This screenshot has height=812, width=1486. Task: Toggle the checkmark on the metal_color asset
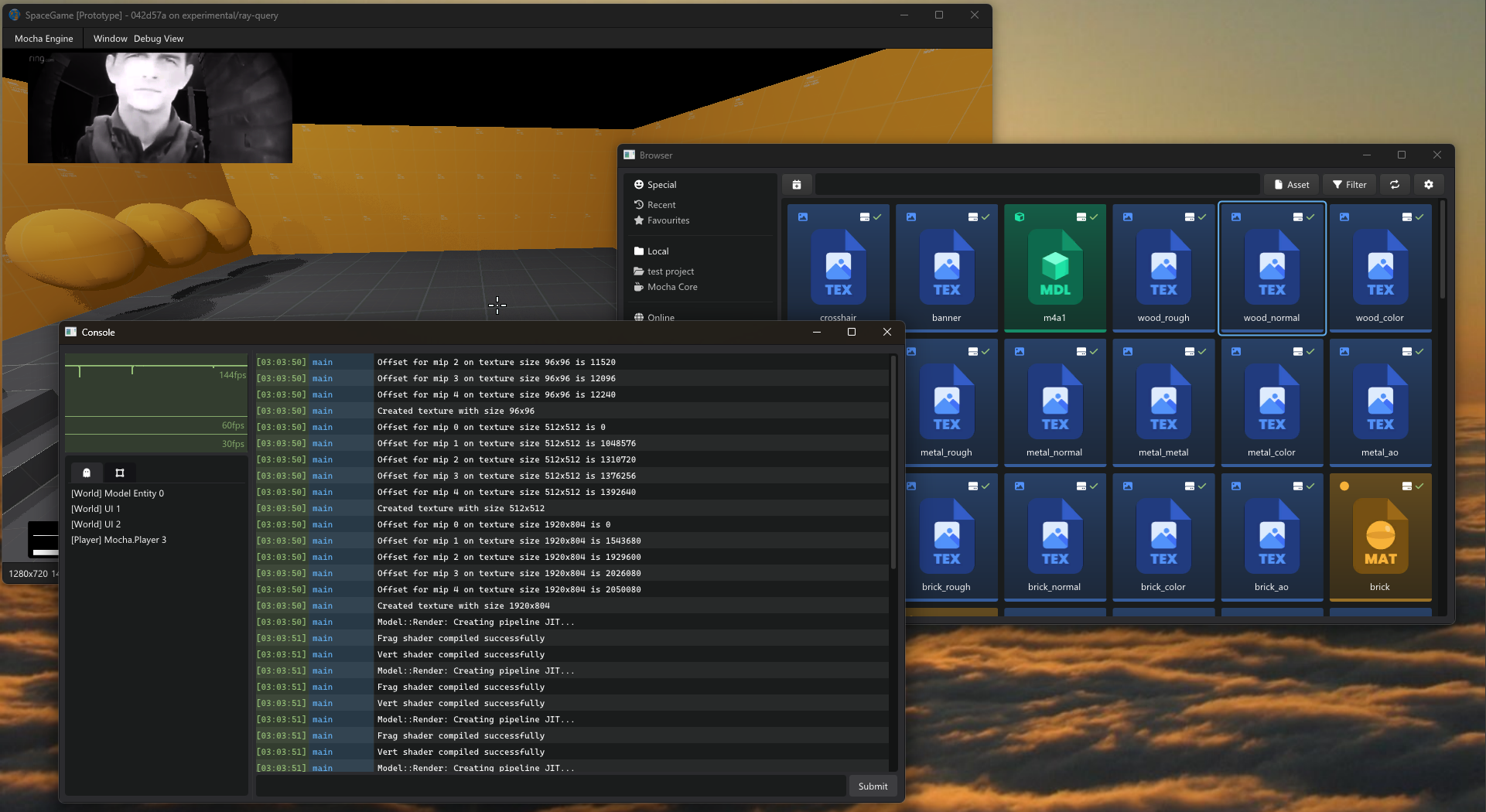tap(1311, 352)
